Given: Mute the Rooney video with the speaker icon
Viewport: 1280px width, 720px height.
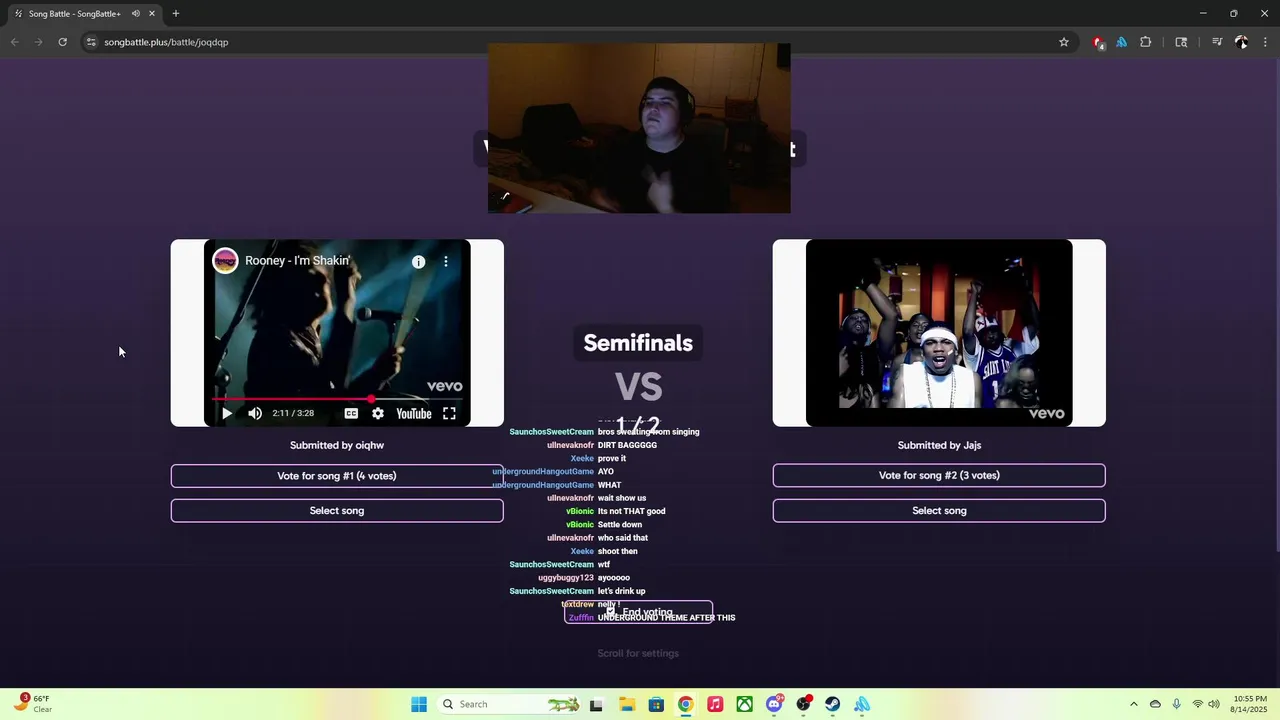Looking at the screenshot, I should click(255, 413).
